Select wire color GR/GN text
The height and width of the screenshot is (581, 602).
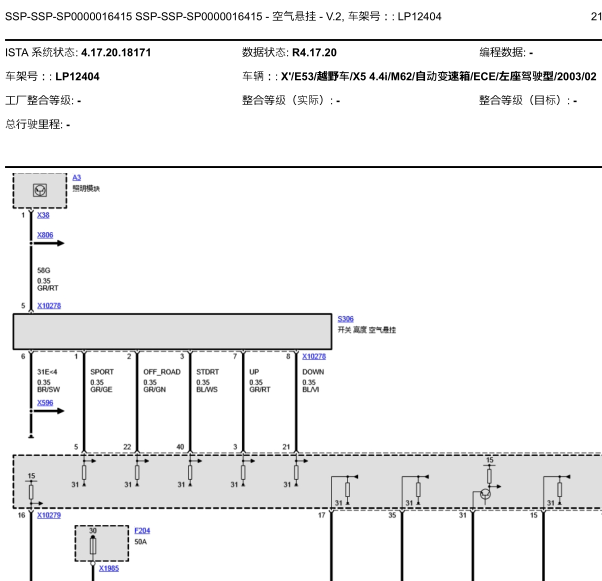[154, 389]
